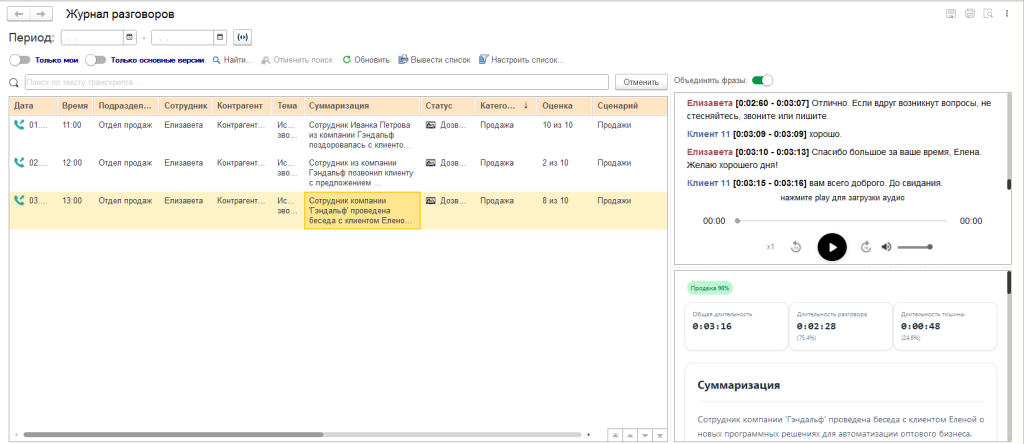Go back with the left arrow button

(x=18, y=14)
